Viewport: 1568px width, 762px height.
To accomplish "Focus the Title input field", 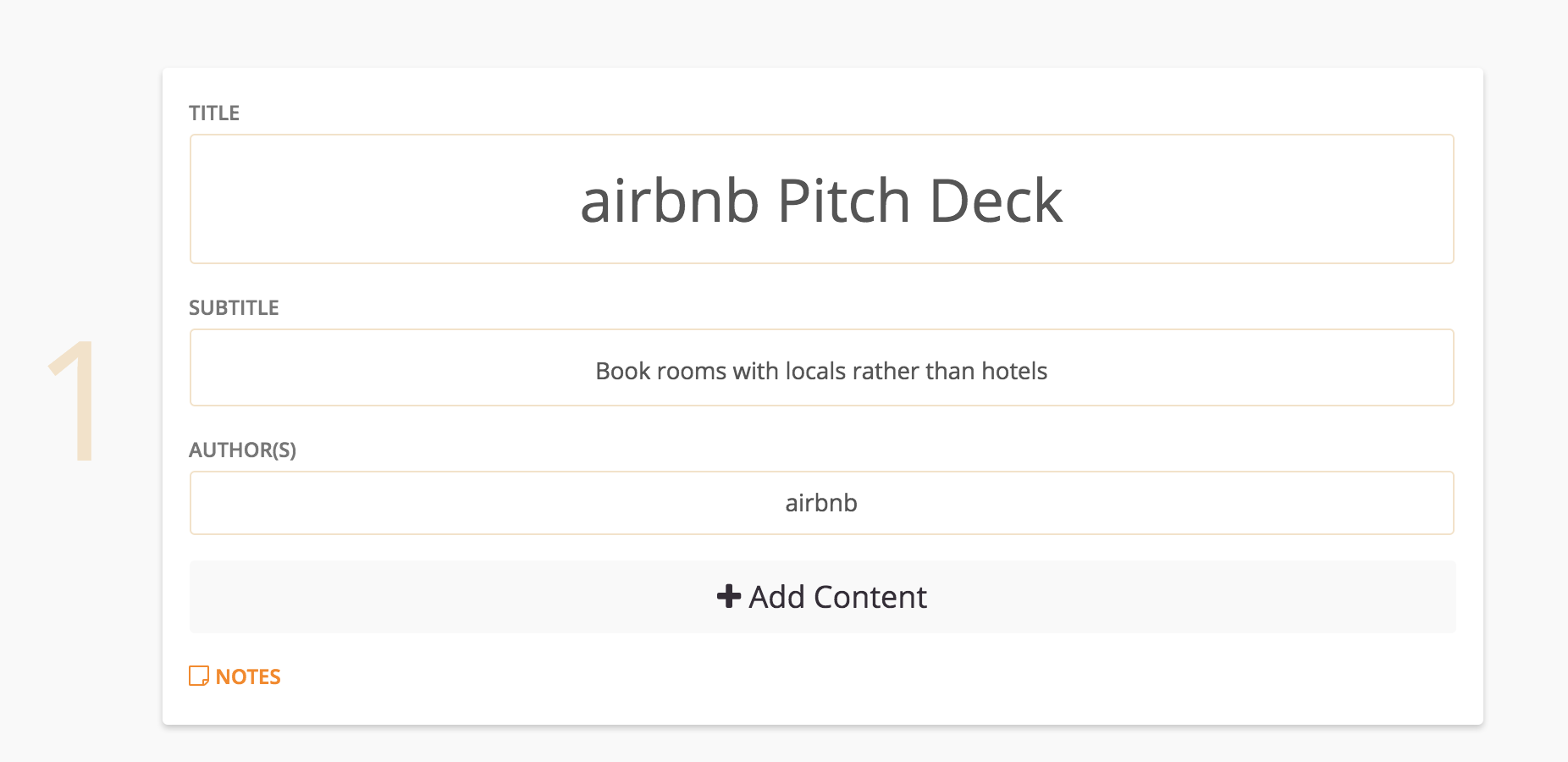I will click(822, 199).
